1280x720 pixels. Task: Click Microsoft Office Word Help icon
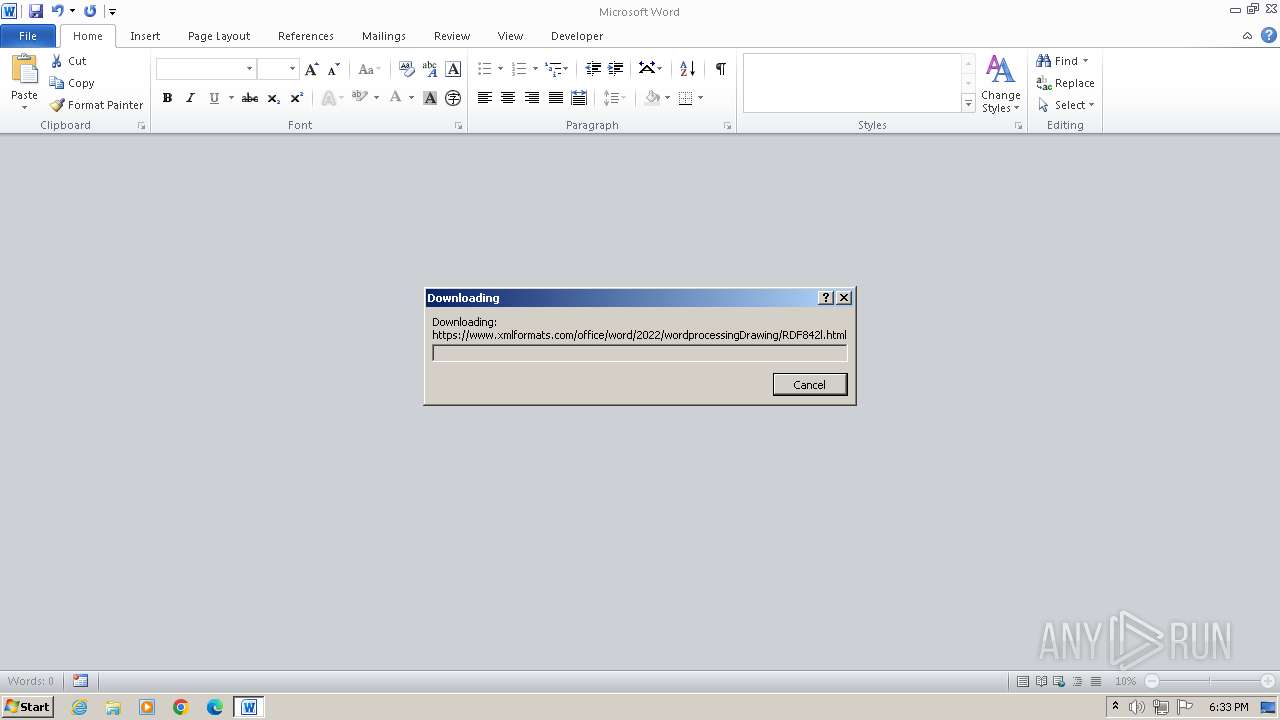pos(1268,36)
